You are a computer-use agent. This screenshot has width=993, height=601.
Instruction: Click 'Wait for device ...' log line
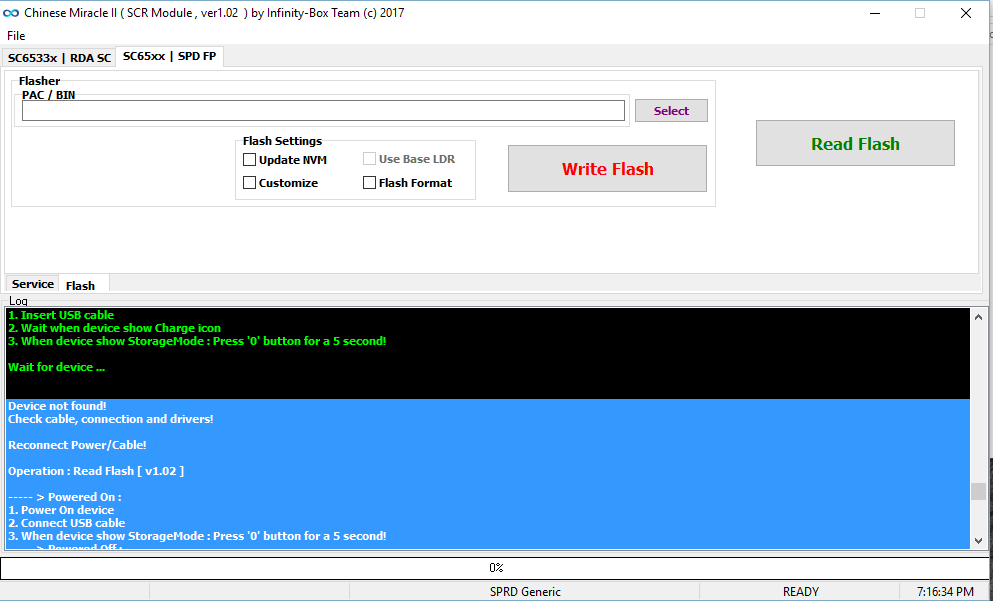click(x=56, y=367)
